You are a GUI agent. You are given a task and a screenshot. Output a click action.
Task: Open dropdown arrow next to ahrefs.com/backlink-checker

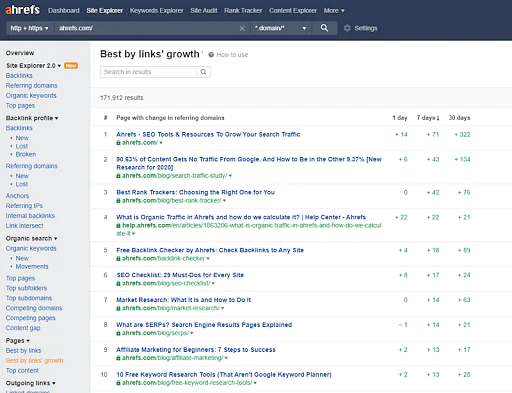point(208,259)
